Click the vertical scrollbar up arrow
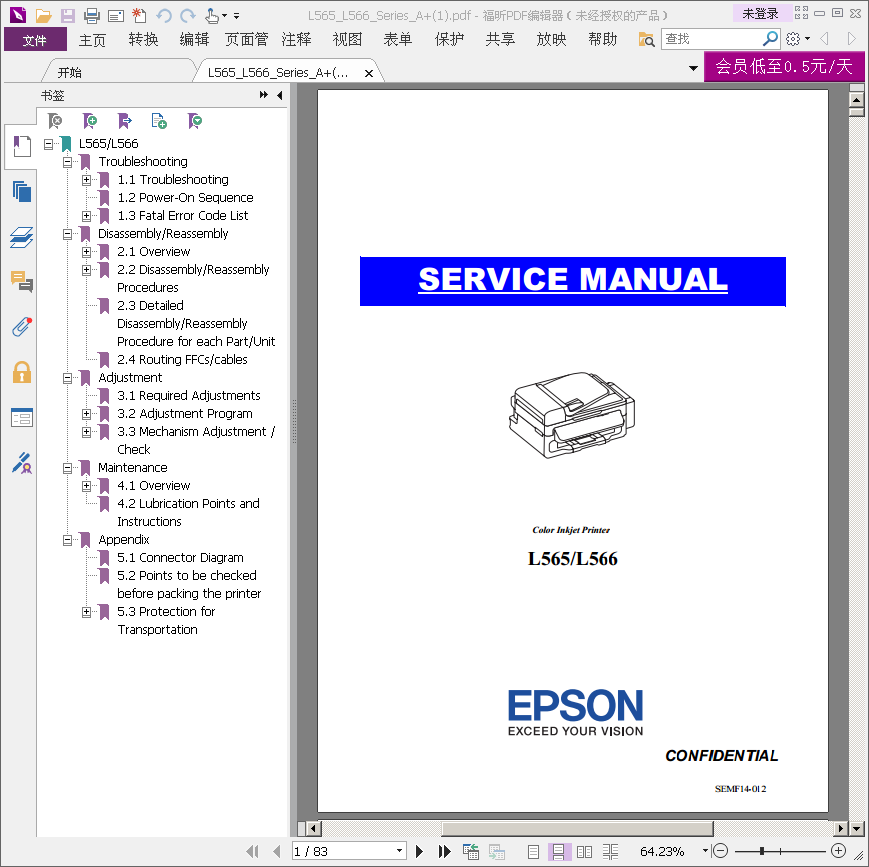Viewport: 869px width, 867px height. (x=856, y=100)
